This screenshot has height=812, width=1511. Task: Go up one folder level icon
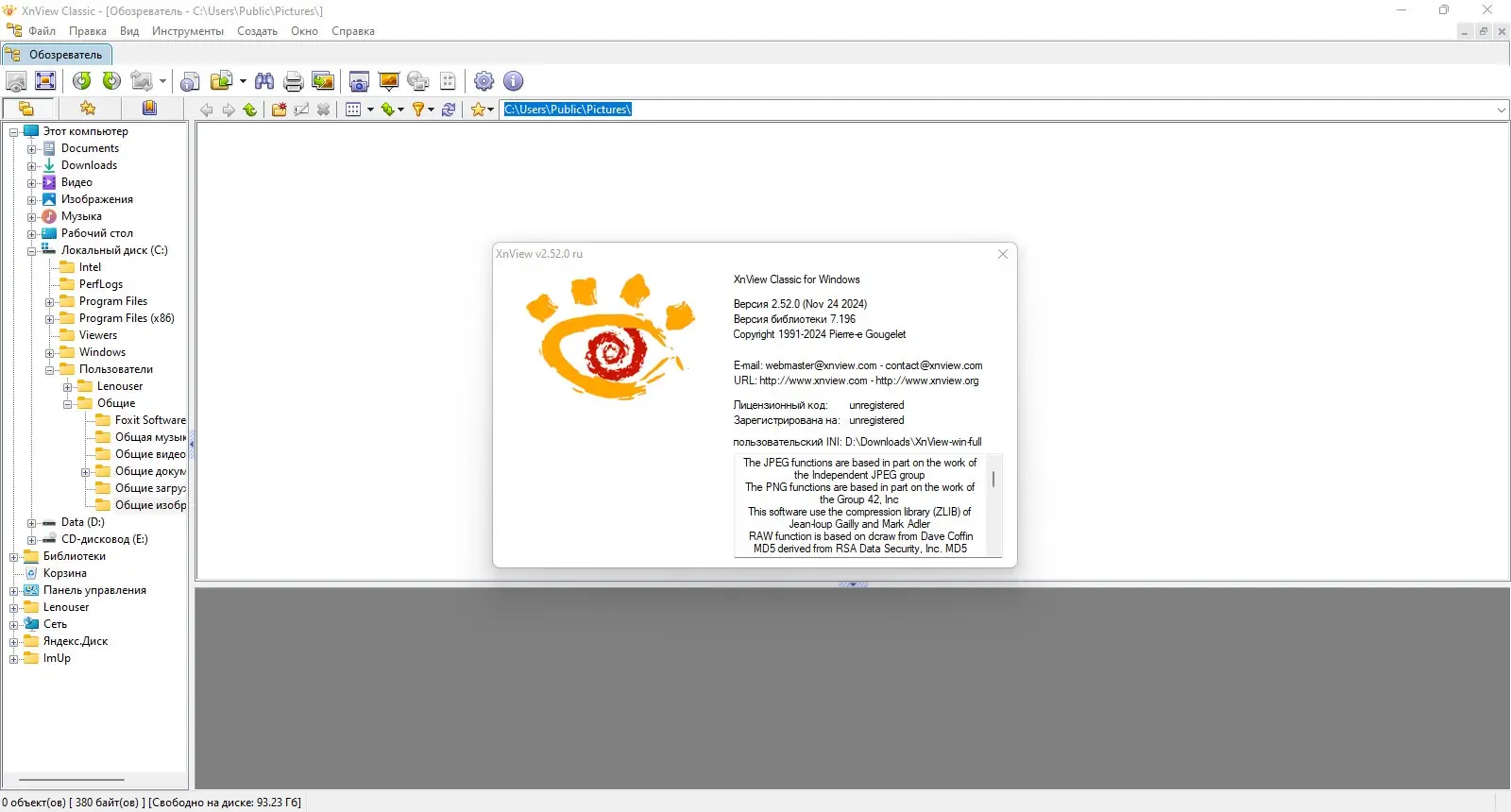(250, 110)
